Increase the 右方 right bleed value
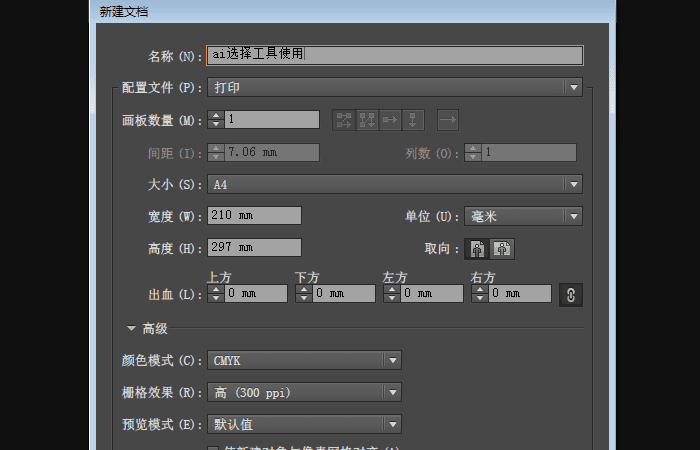Image resolution: width=700 pixels, height=450 pixels. (x=480, y=289)
